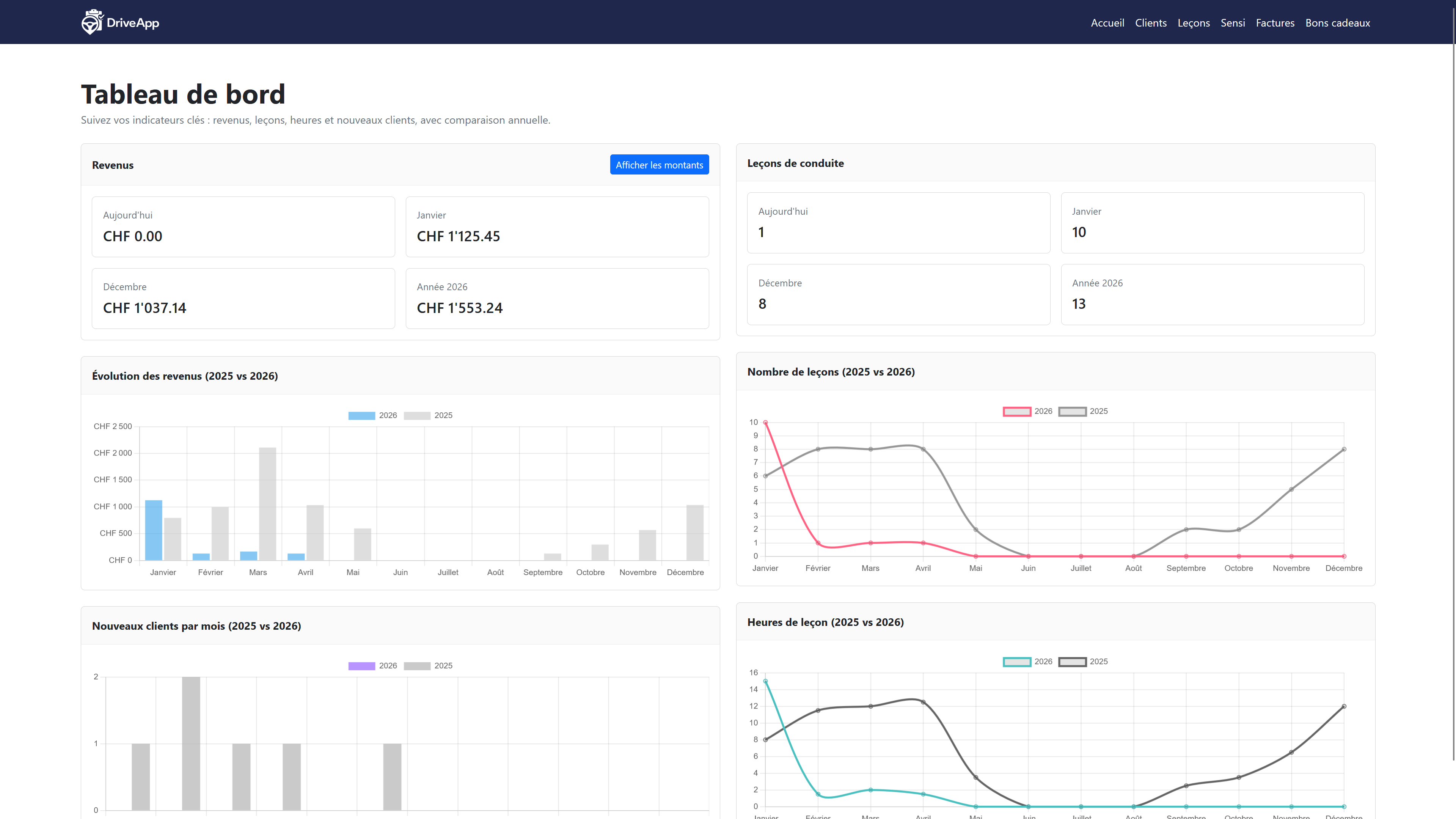Click the Année 2026 revenue card

coord(557,299)
